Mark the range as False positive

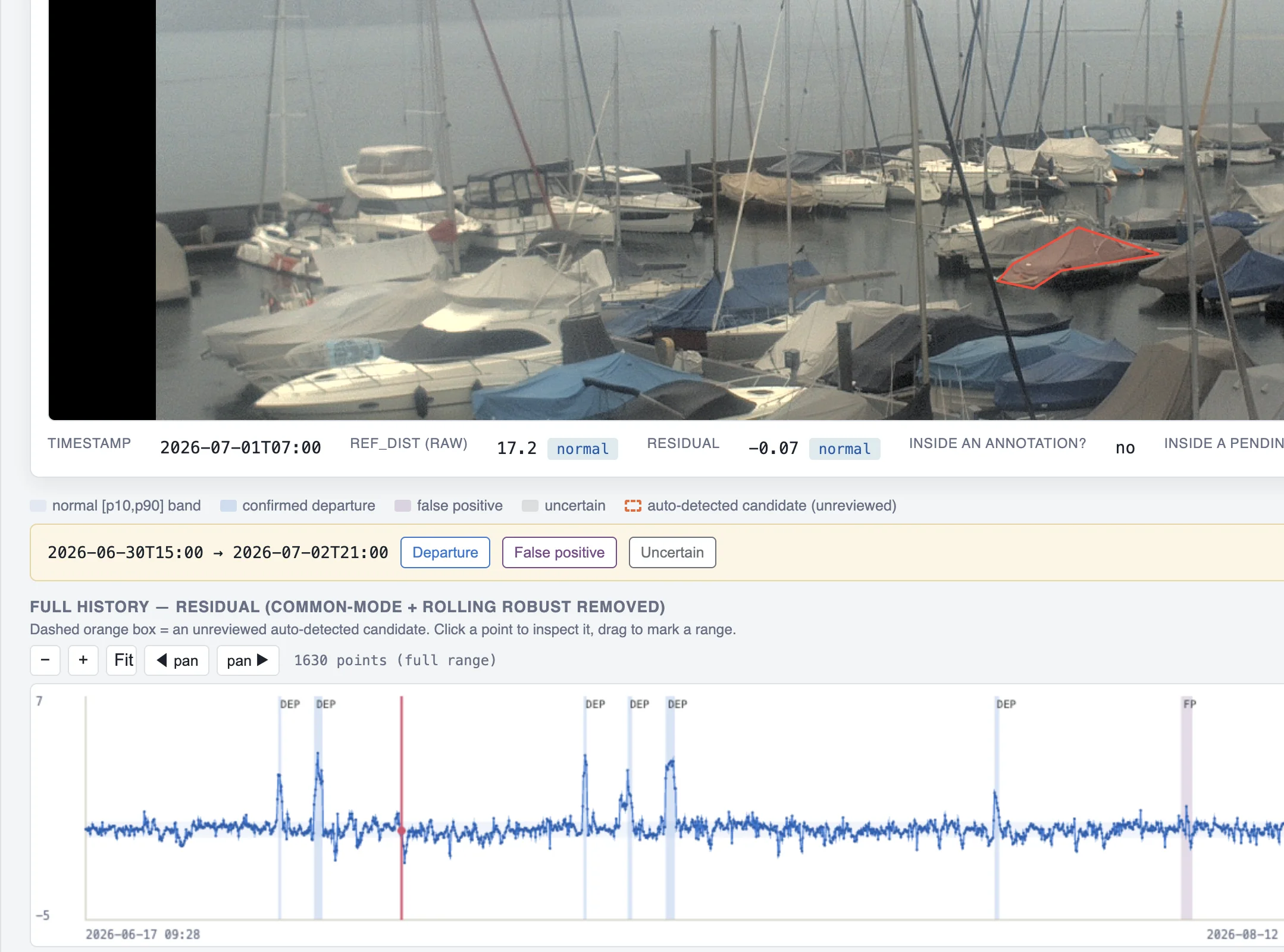point(559,552)
